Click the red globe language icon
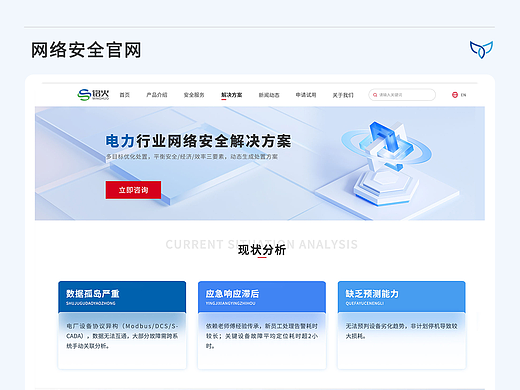 click(455, 95)
